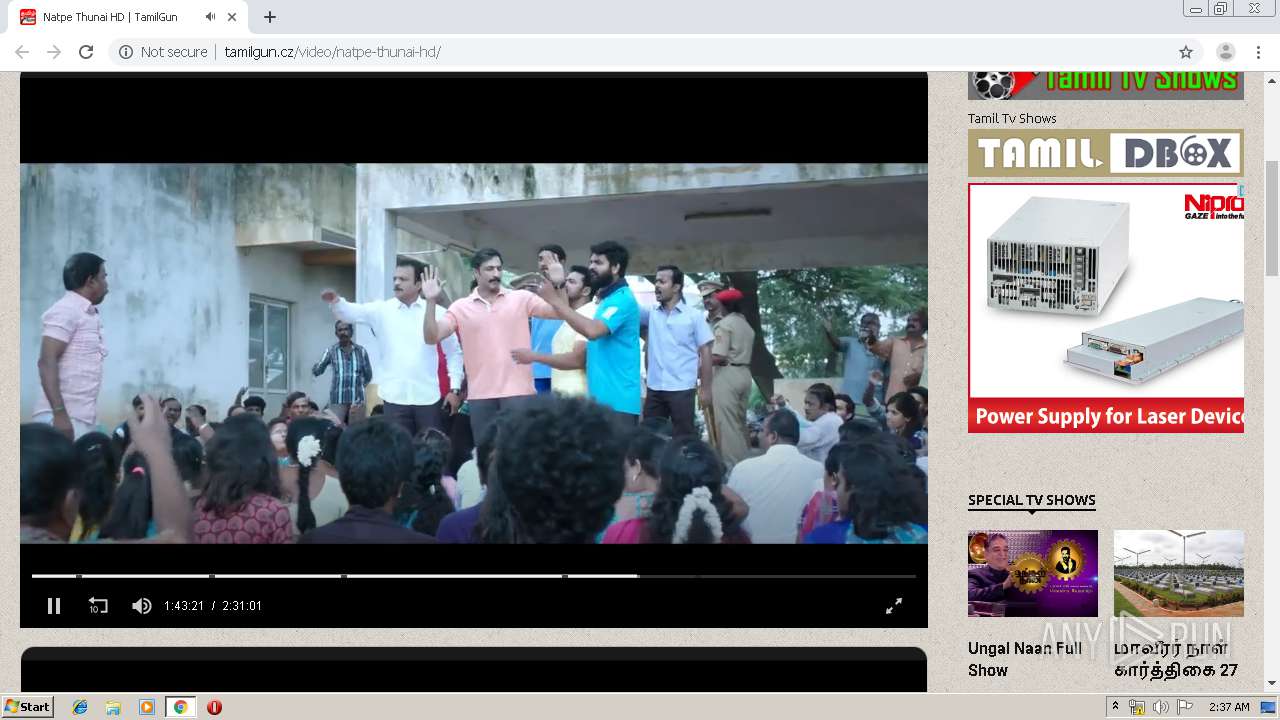Open a new browser tab
The image size is (1280, 720).
point(270,17)
